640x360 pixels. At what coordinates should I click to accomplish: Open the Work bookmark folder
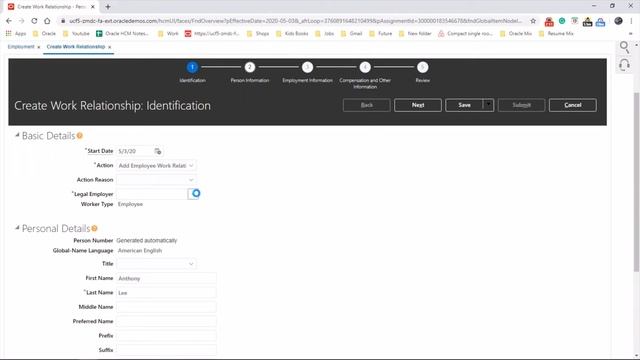pos(168,33)
